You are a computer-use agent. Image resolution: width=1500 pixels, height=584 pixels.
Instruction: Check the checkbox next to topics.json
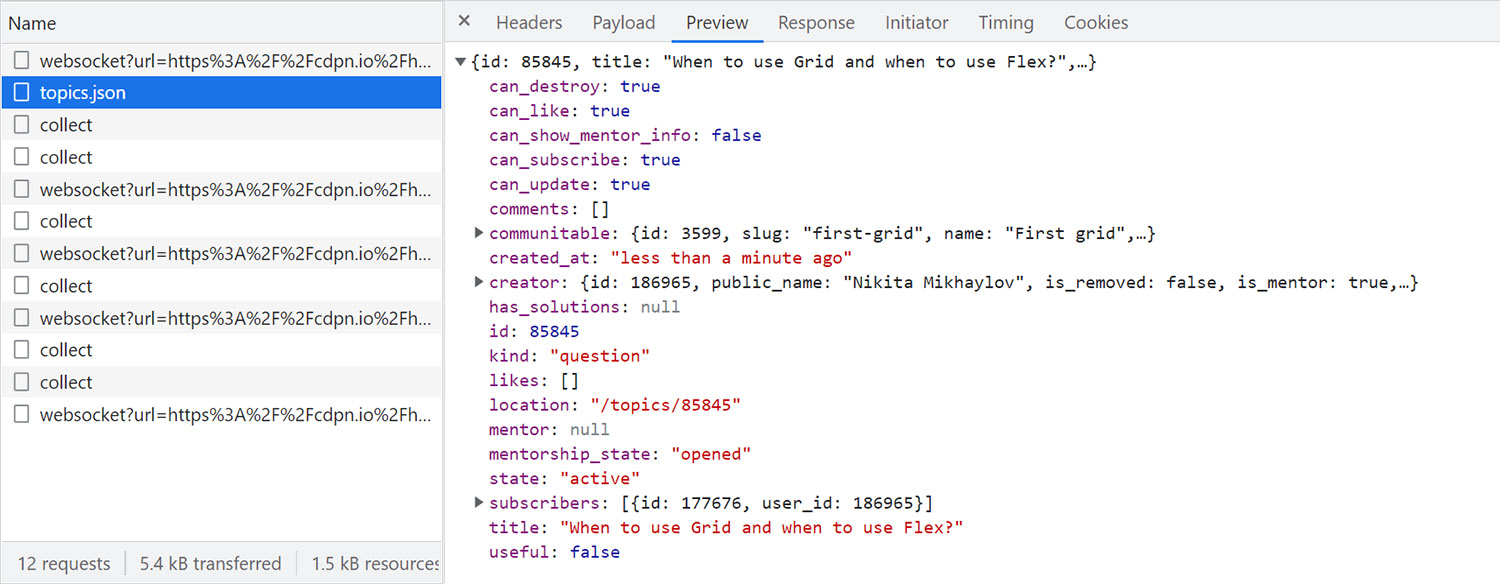(21, 92)
